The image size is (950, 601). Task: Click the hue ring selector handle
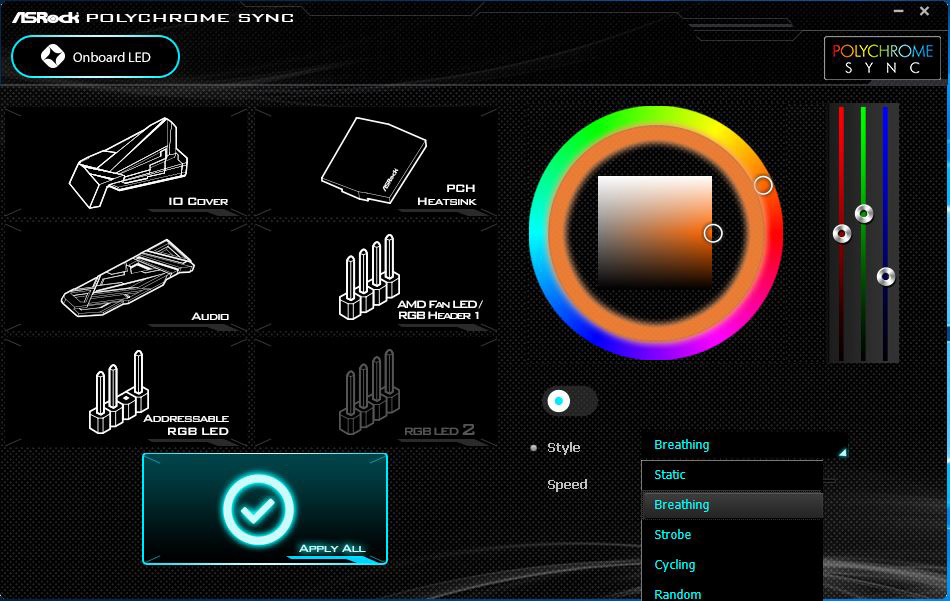tap(763, 185)
